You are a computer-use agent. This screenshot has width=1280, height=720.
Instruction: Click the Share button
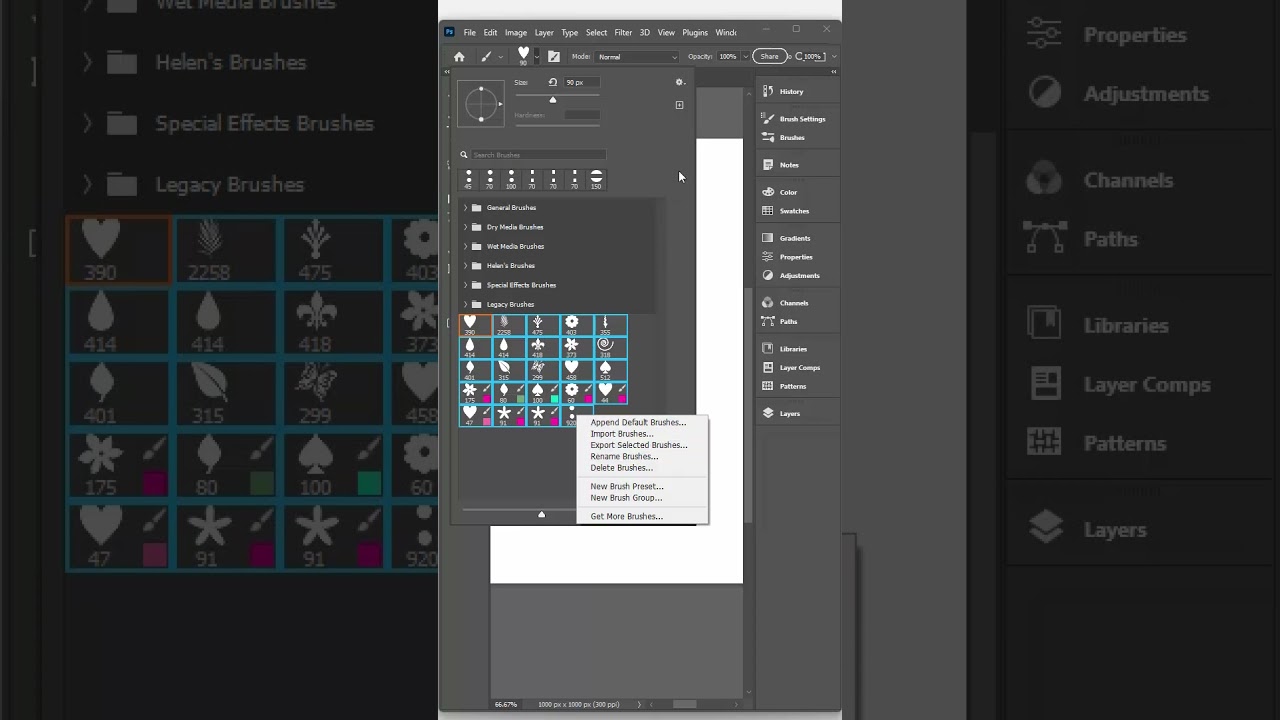[x=769, y=57]
